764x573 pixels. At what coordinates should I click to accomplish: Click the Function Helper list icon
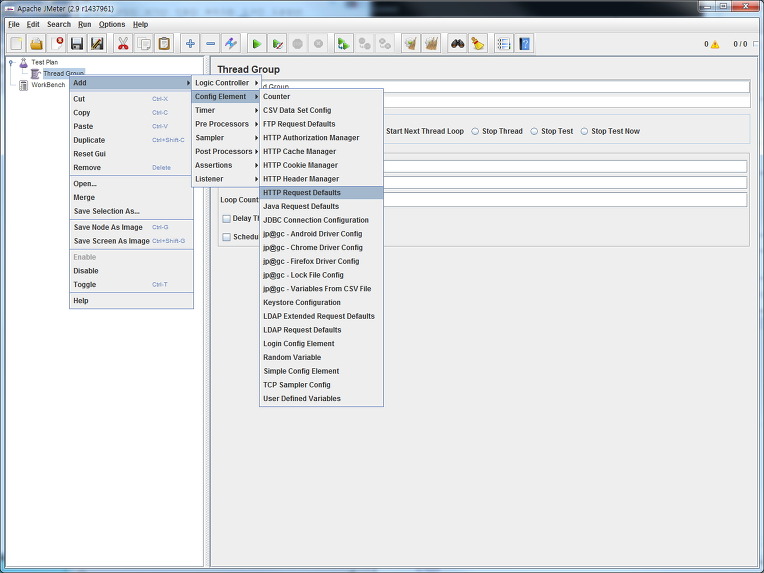504,44
